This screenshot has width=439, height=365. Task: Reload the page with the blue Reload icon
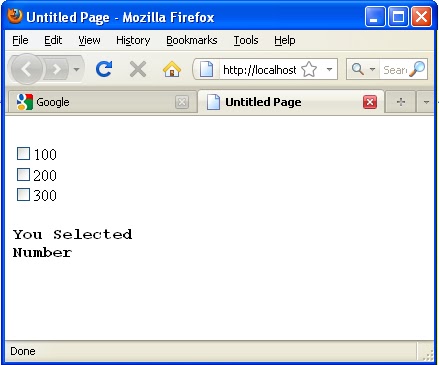[x=104, y=69]
